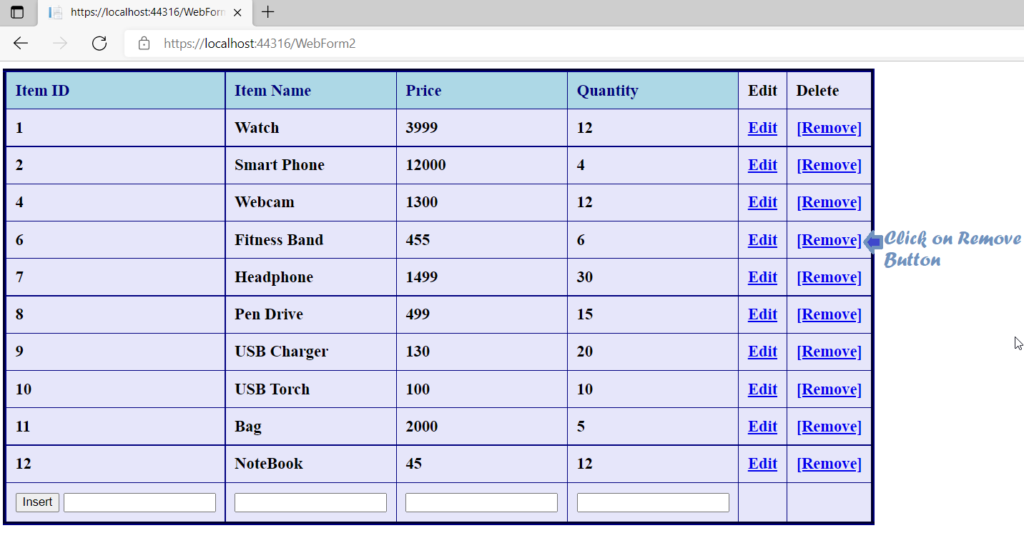Remove the Fitness Band row
This screenshot has height=533, width=1024.
(829, 240)
